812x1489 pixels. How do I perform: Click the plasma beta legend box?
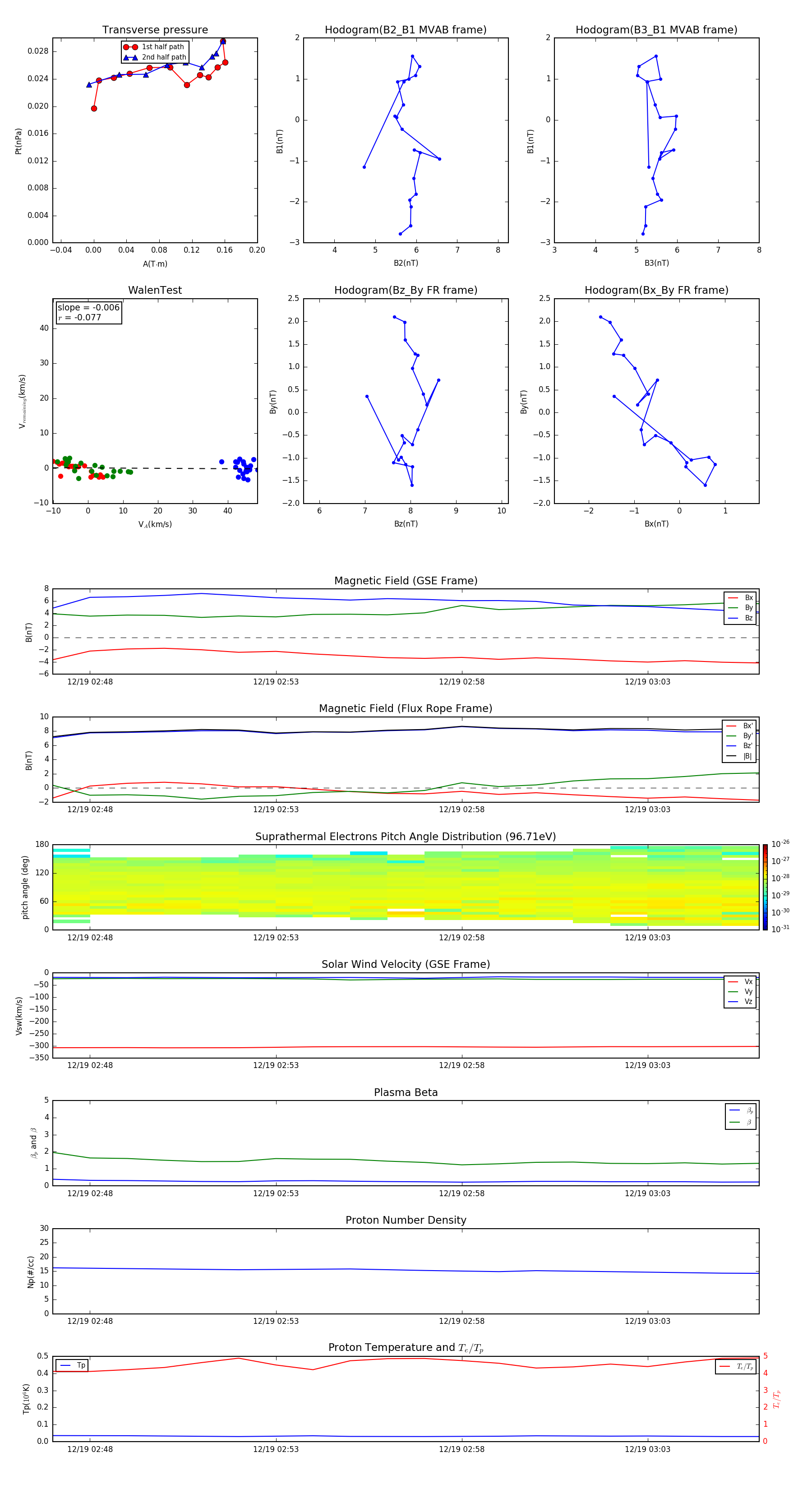[x=740, y=1117]
